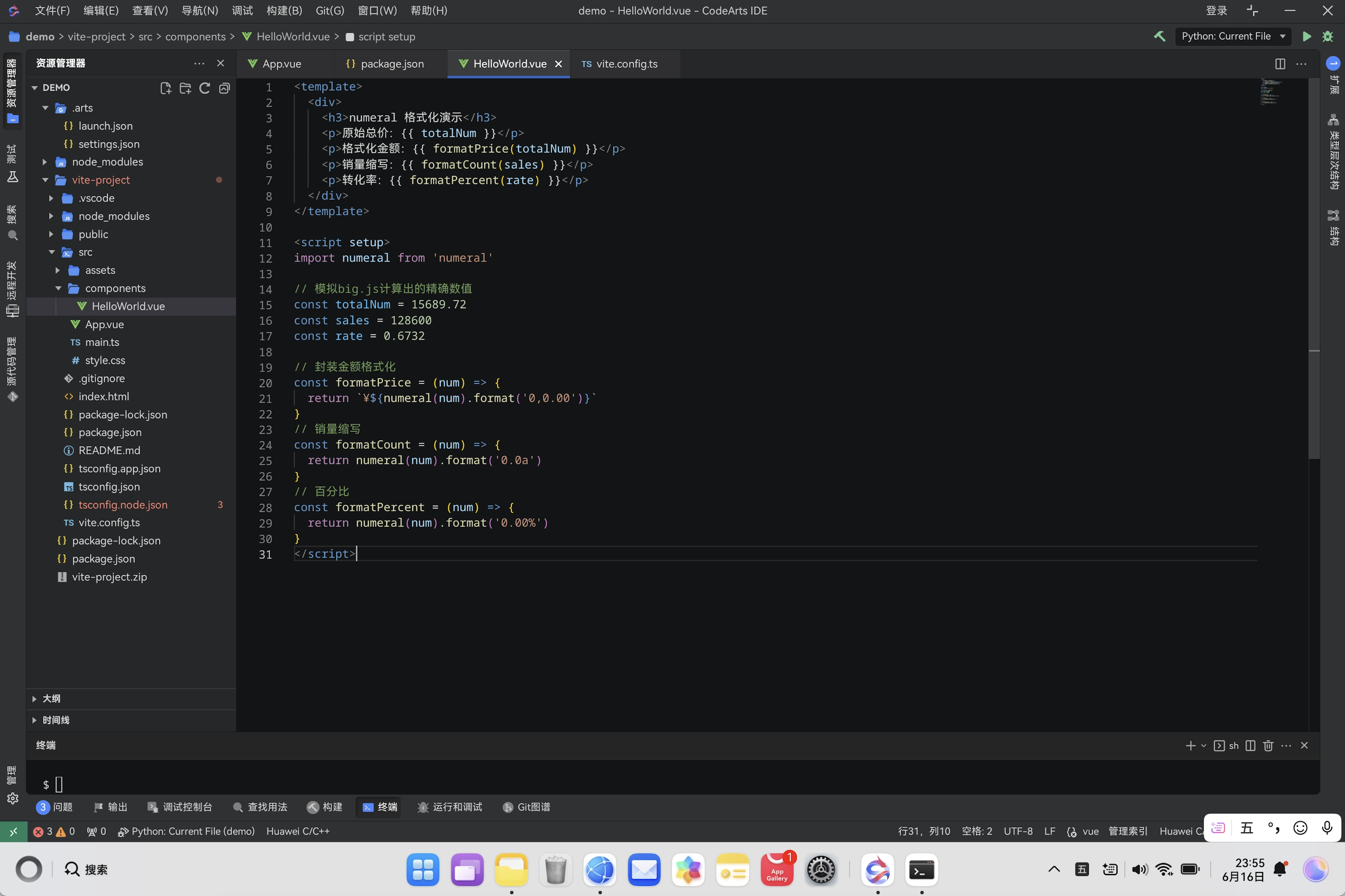Open the 文件(F) menu

coord(52,11)
